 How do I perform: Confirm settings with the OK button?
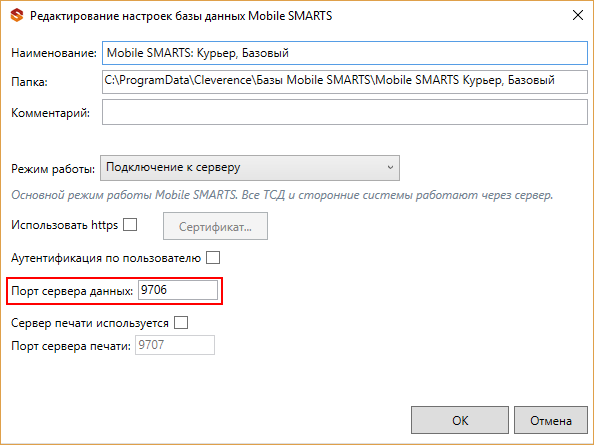click(x=460, y=420)
